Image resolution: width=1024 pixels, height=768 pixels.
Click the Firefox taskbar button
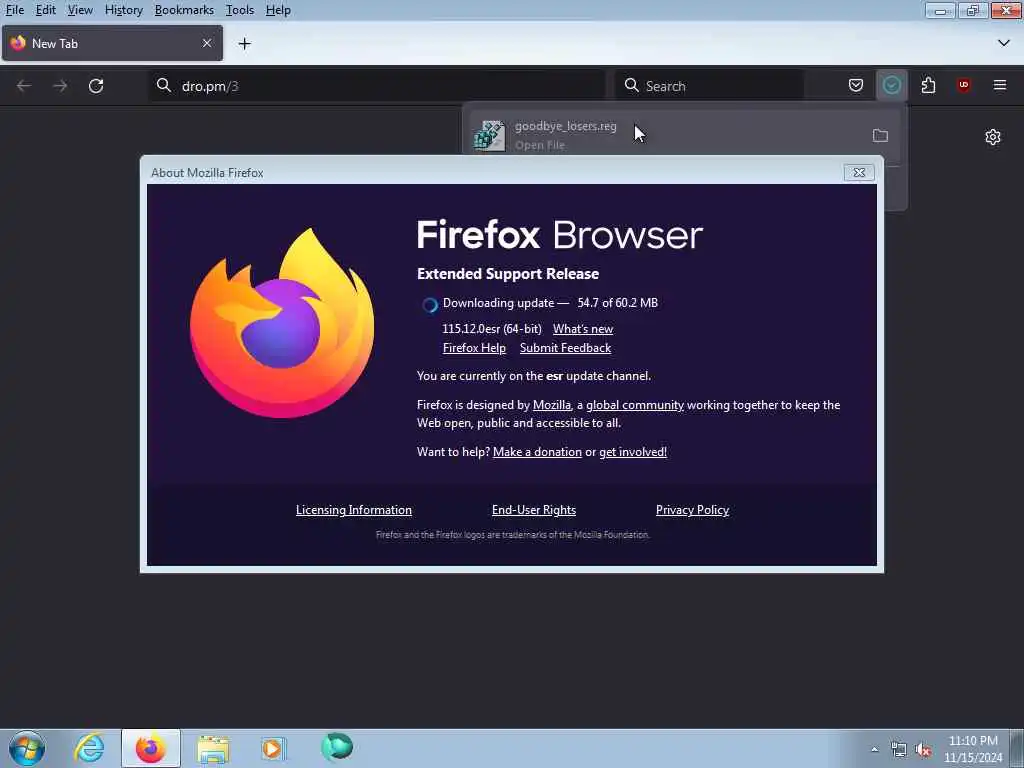click(150, 748)
